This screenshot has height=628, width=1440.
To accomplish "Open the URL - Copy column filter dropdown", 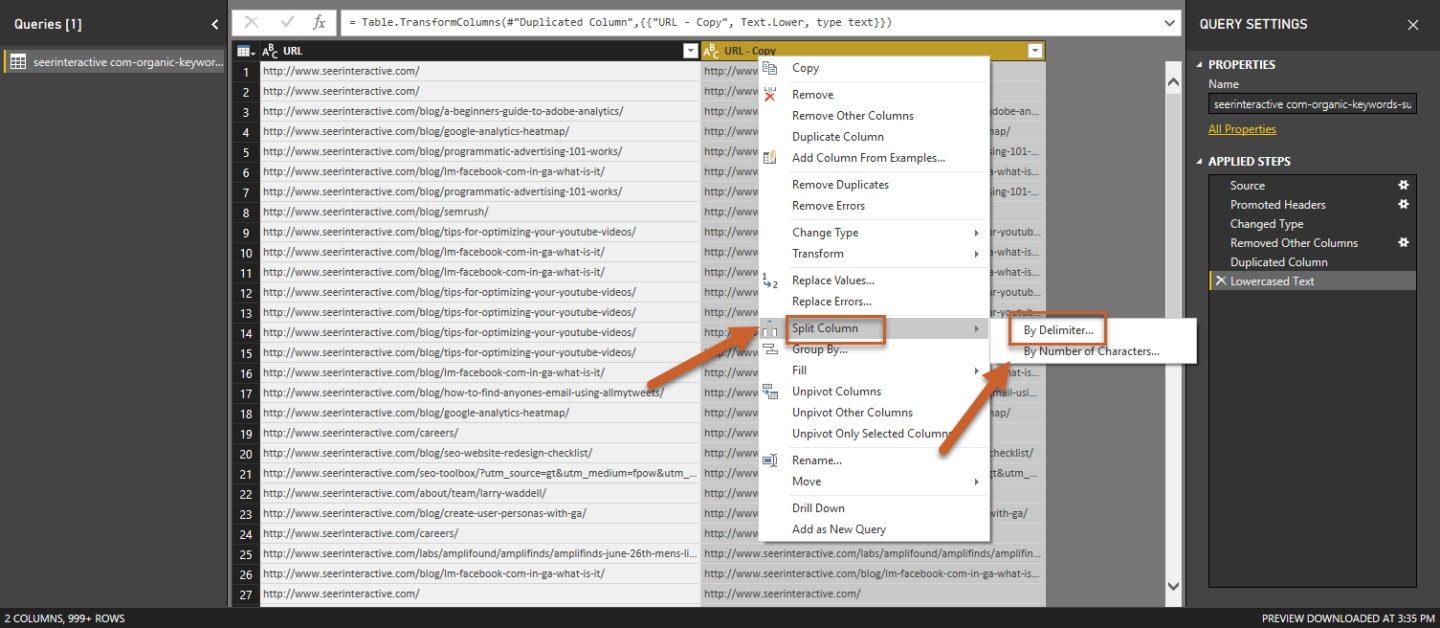I will [x=1035, y=51].
